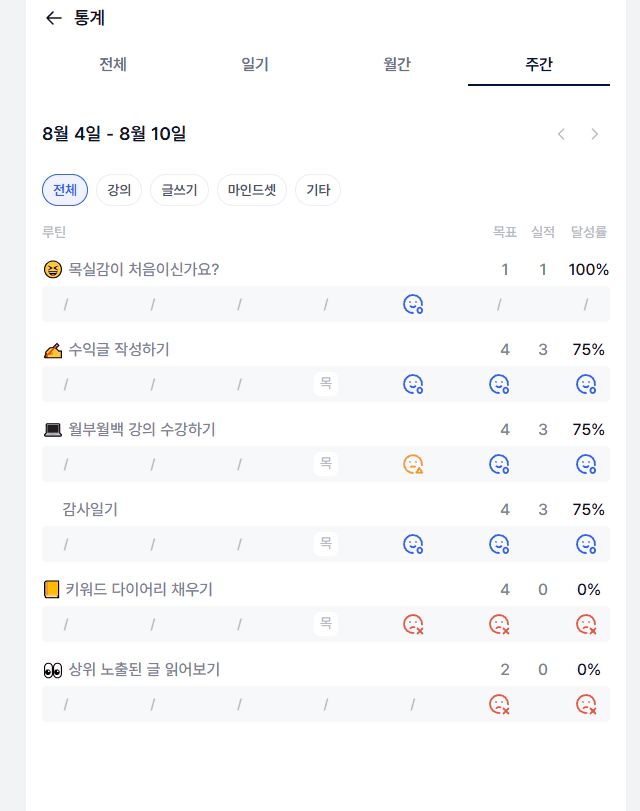Choose the 기타 filter chip
This screenshot has width=640, height=811.
[318, 190]
